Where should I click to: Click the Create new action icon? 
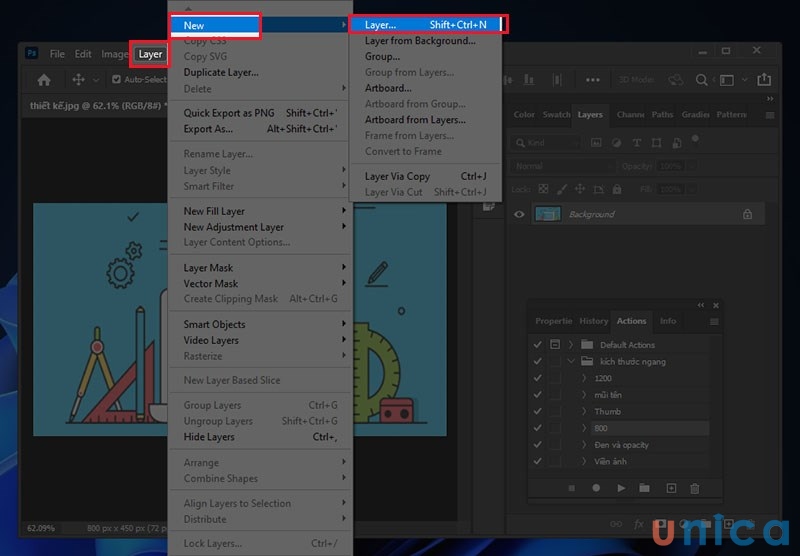point(671,488)
